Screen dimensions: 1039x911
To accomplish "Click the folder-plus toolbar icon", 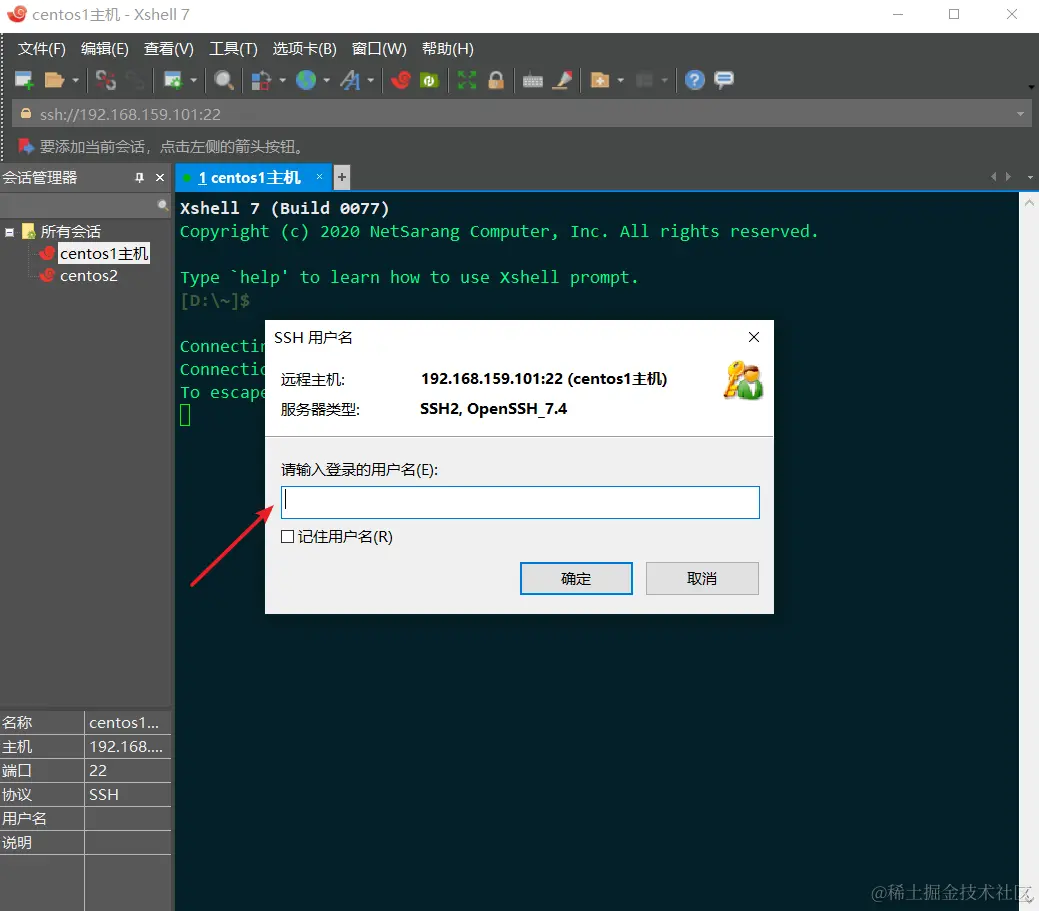I will click(x=600, y=80).
